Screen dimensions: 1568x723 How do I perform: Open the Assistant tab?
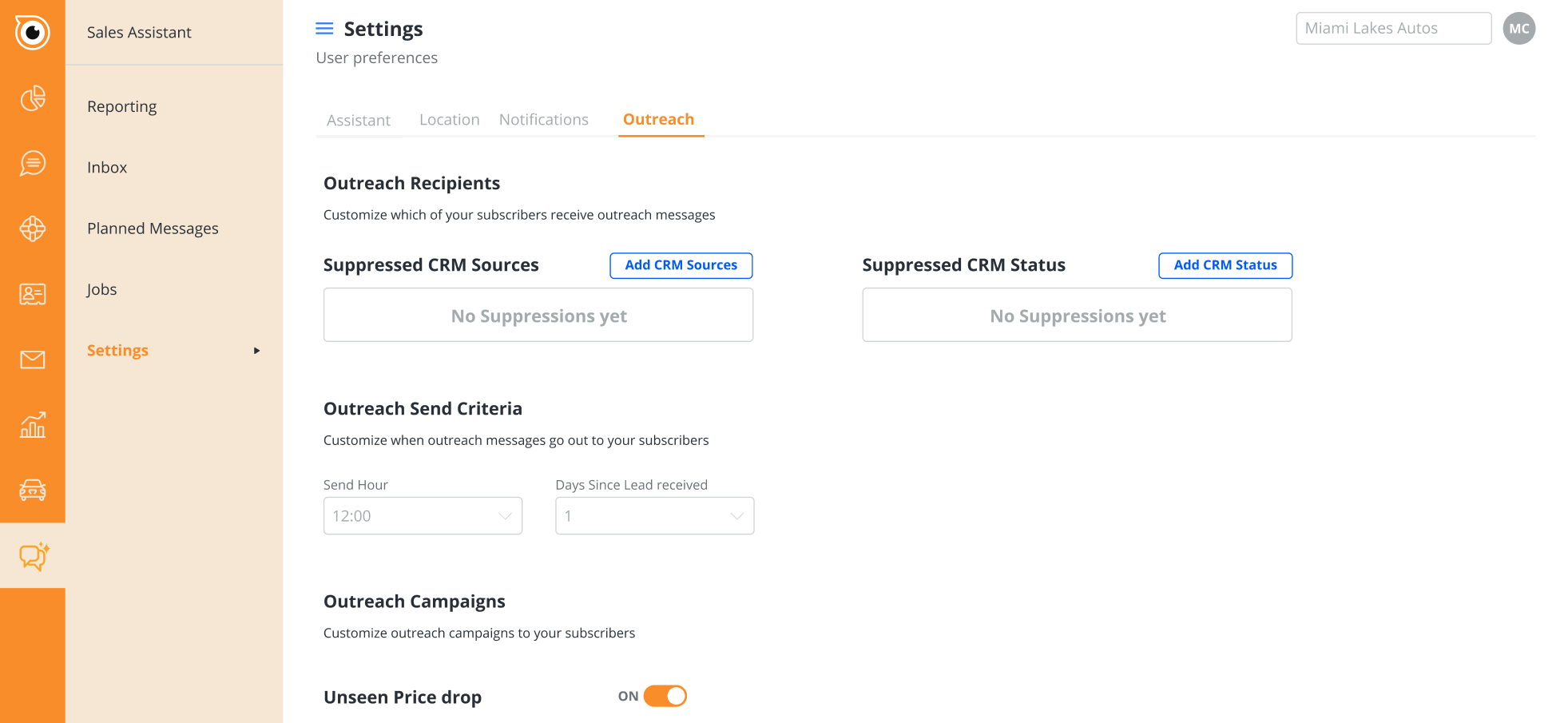click(359, 121)
